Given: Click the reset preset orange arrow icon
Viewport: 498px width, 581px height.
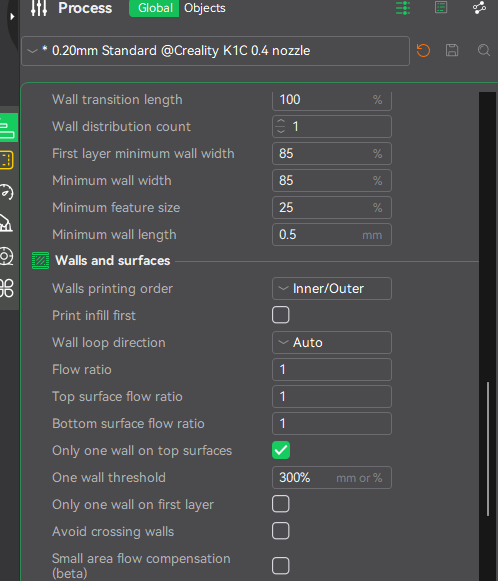Looking at the screenshot, I should point(423,50).
